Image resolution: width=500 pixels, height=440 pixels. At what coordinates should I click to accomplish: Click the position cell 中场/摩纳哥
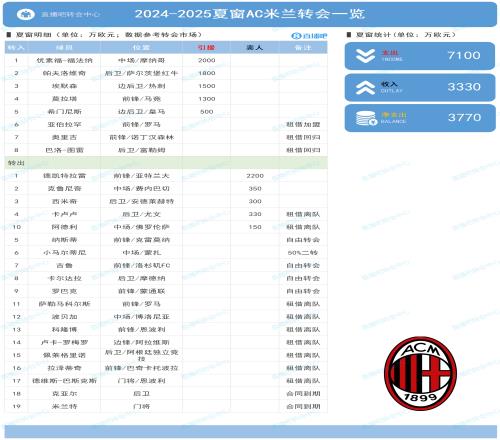pos(141,60)
